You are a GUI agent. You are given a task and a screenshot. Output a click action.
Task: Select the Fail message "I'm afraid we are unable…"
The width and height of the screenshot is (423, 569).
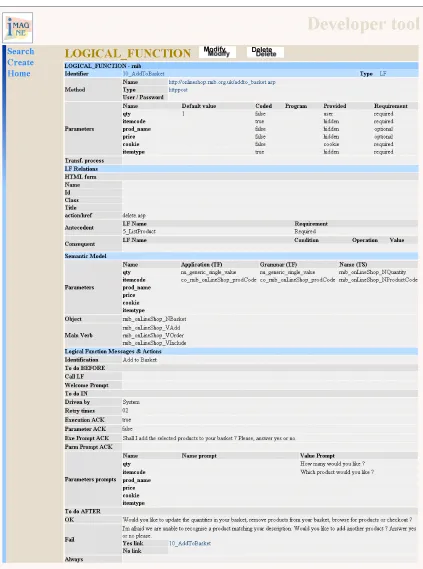tap(269, 532)
